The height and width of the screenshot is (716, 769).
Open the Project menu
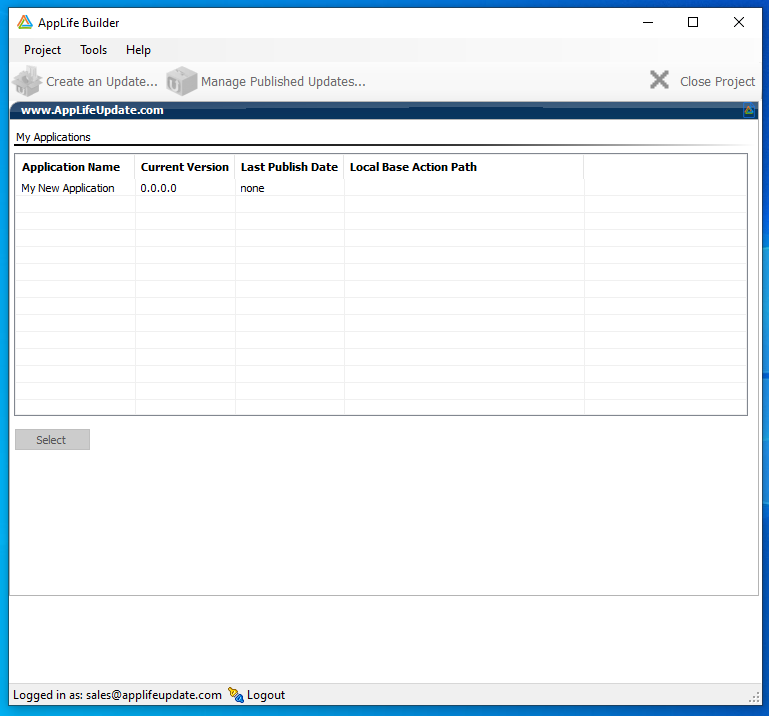click(x=42, y=50)
